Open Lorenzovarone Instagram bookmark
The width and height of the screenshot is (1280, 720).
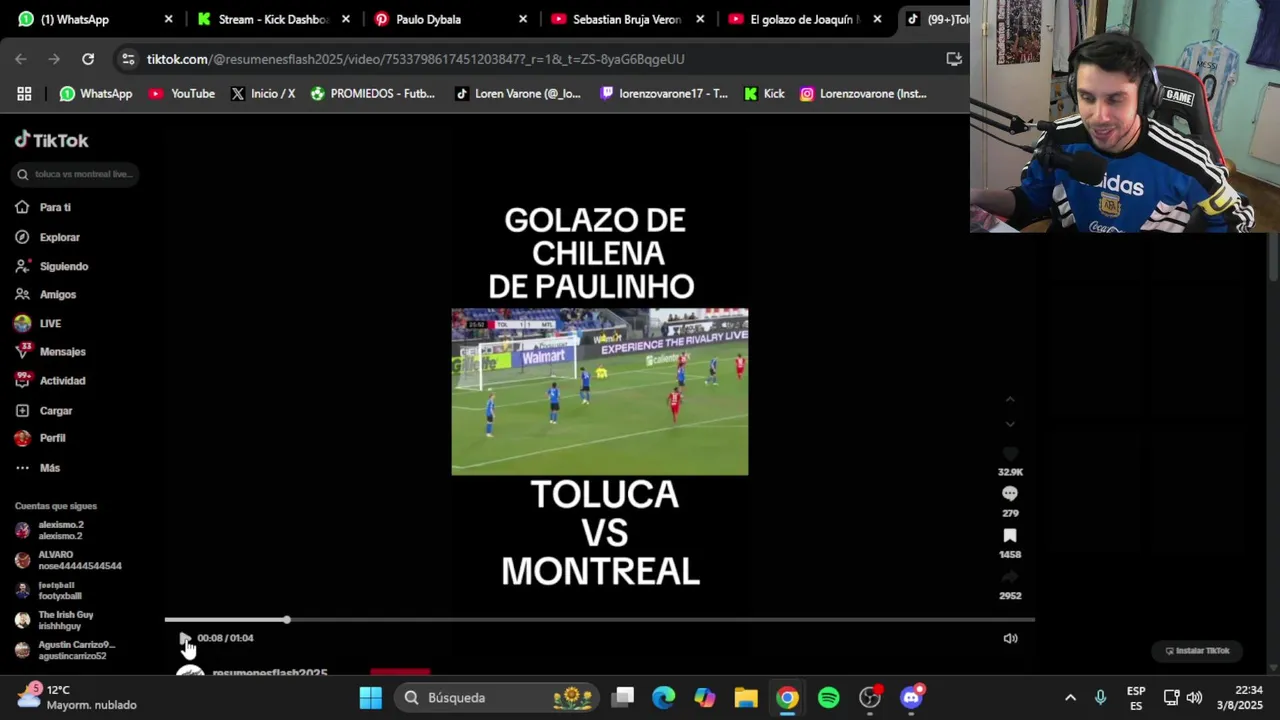[x=863, y=94]
